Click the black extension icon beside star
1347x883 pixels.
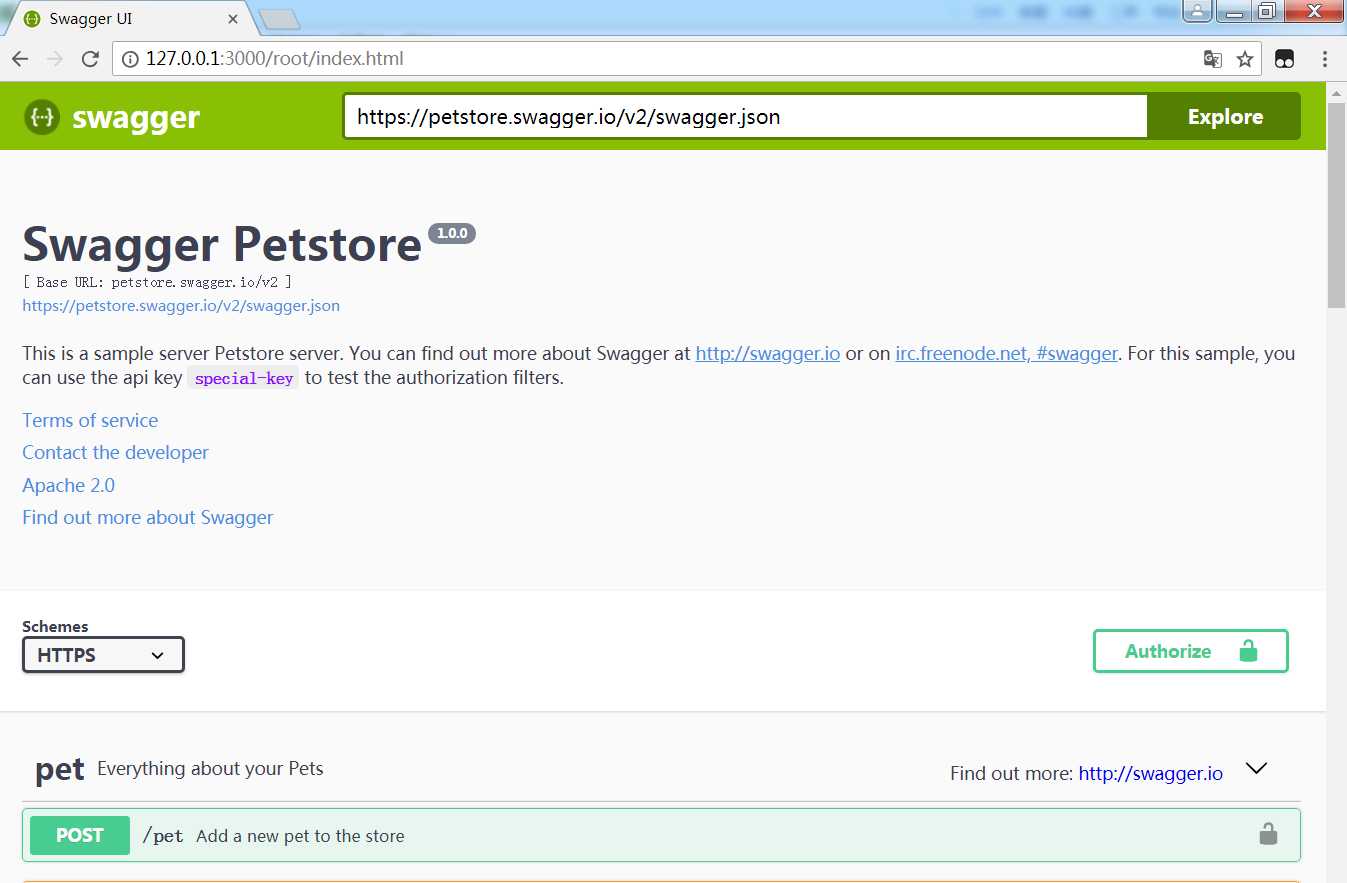1285,59
